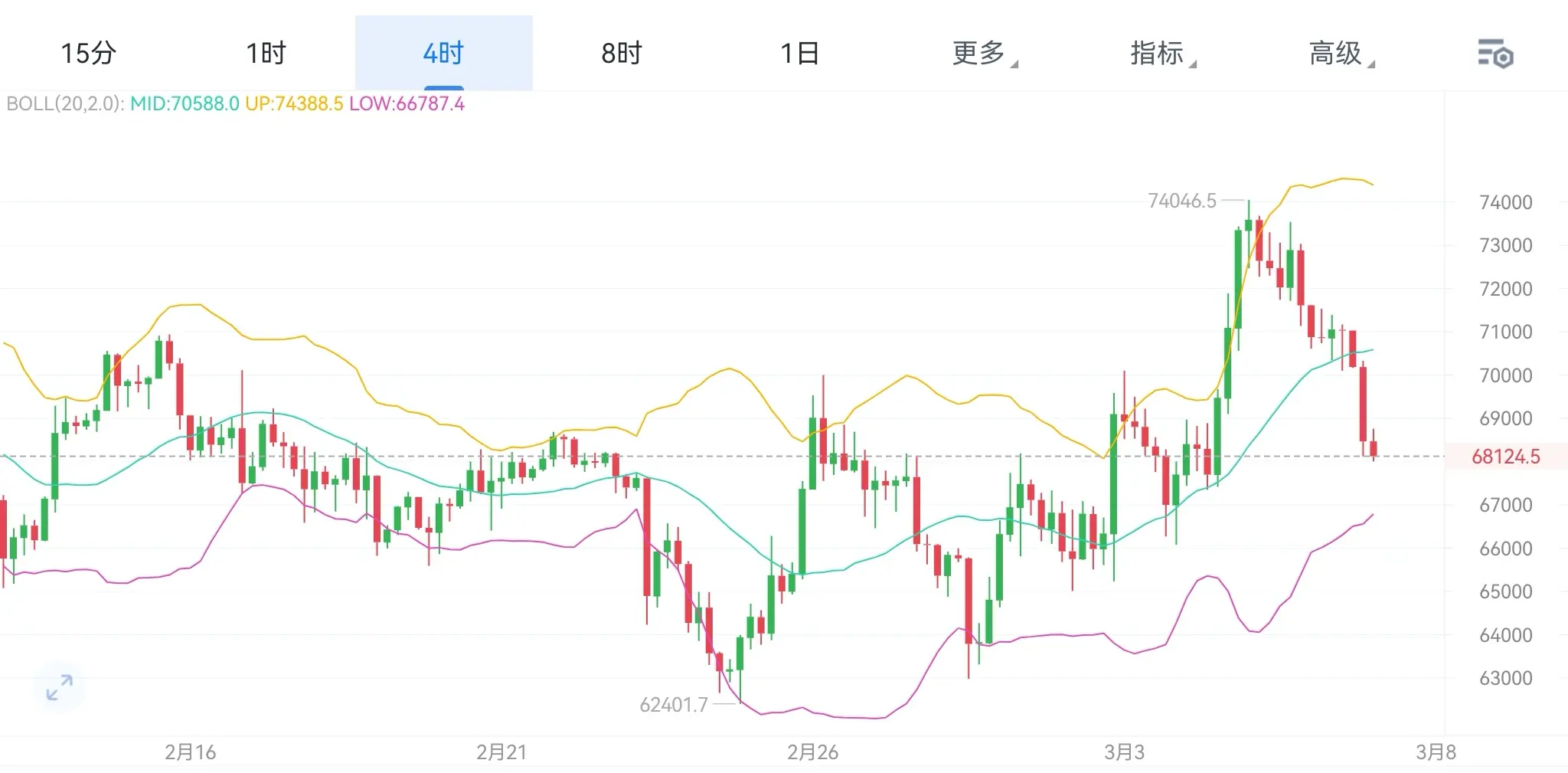Click the 62401.7 low price marker
The width and height of the screenshot is (1568, 773).
pyautogui.click(x=674, y=705)
